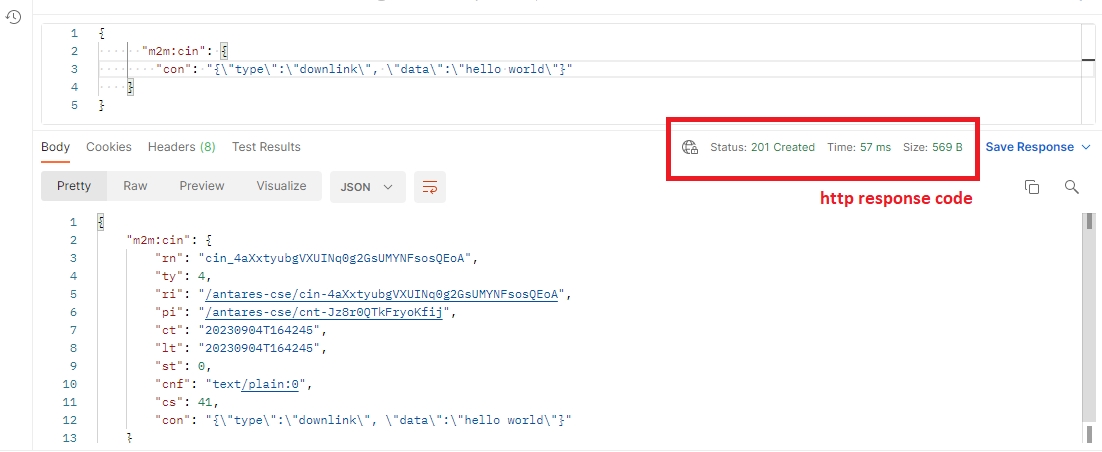The height and width of the screenshot is (452, 1102).
Task: Select the Raw view
Action: [135, 186]
